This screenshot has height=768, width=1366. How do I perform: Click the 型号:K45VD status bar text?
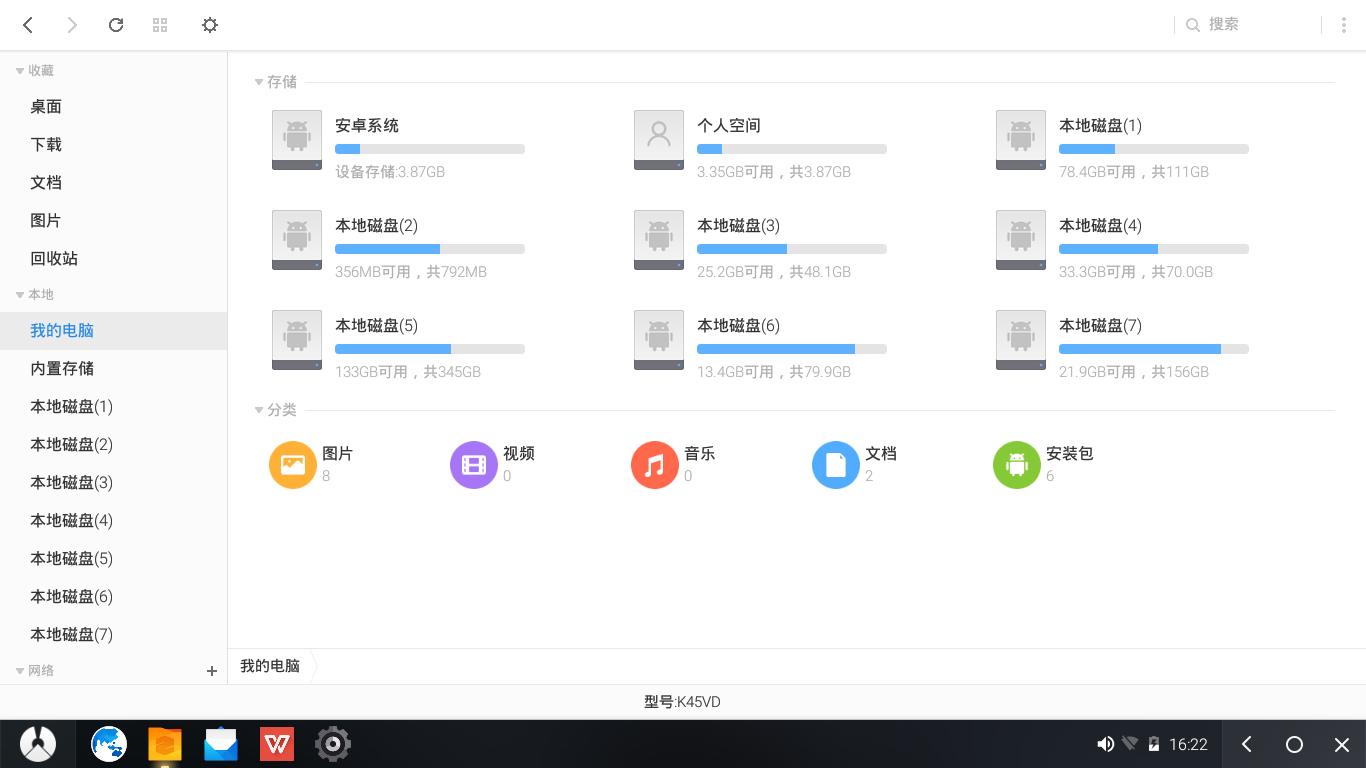pos(682,702)
